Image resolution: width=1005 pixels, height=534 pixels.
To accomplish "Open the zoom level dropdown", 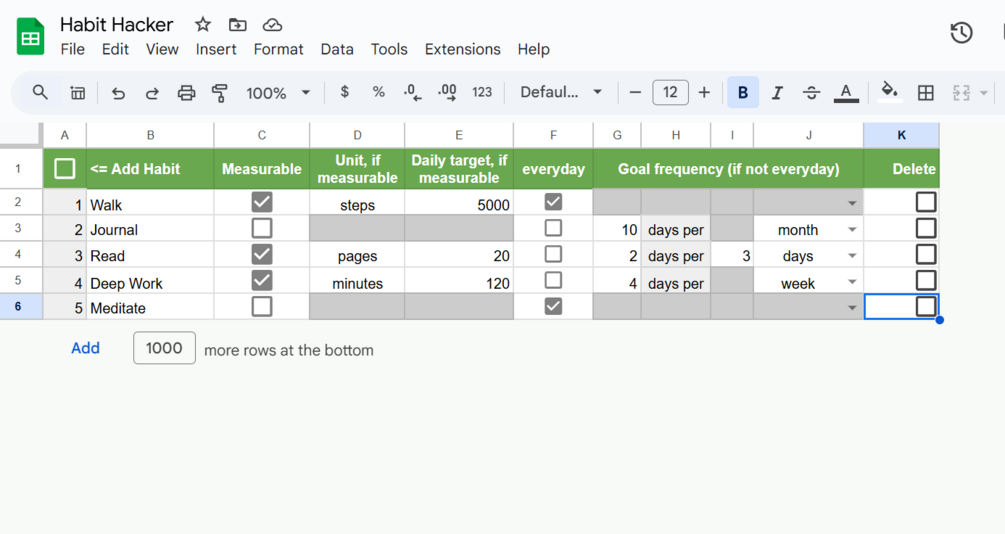I will click(278, 93).
